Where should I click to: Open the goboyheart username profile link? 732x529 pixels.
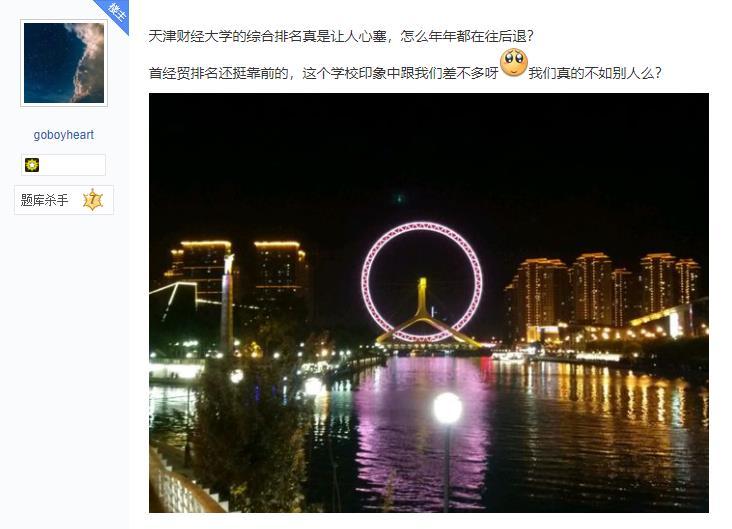pyautogui.click(x=63, y=135)
